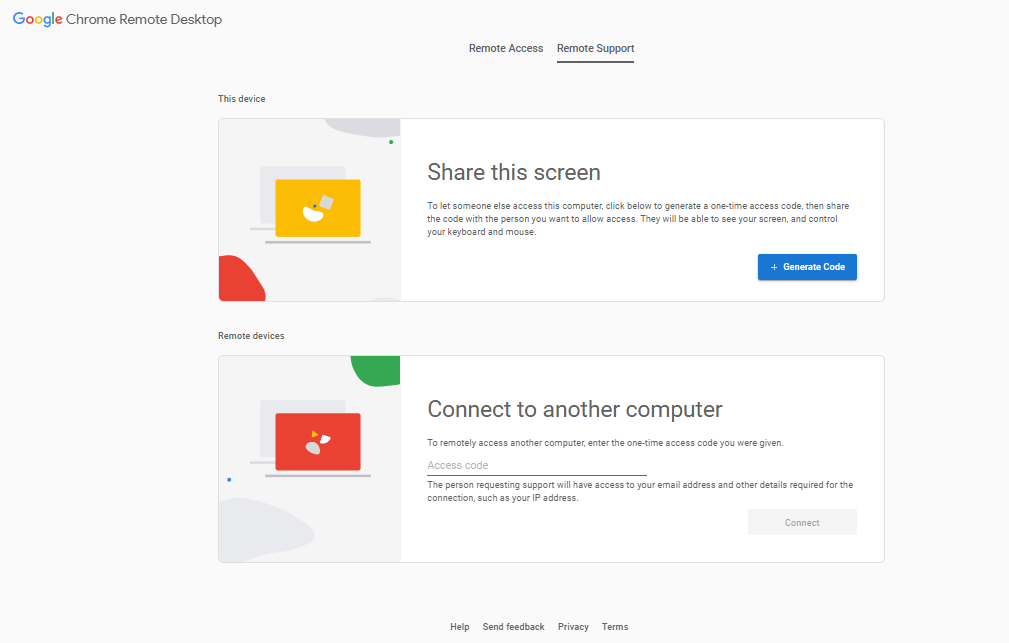The image size is (1009, 643).
Task: Click the Google logo in the header
Action: pos(37,19)
